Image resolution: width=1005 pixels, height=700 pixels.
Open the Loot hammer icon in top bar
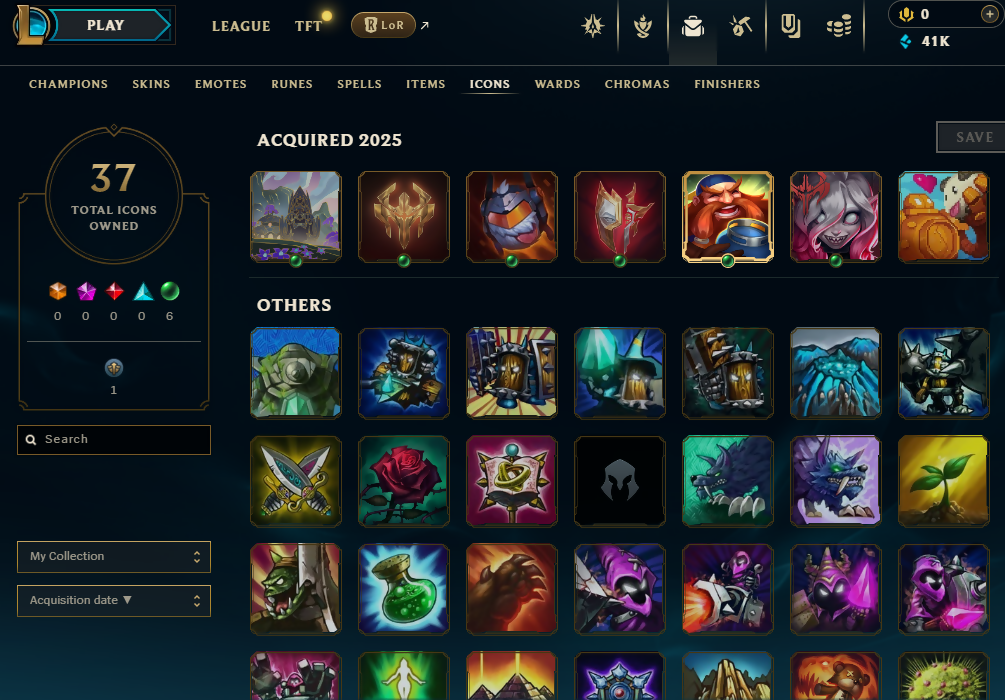(741, 26)
